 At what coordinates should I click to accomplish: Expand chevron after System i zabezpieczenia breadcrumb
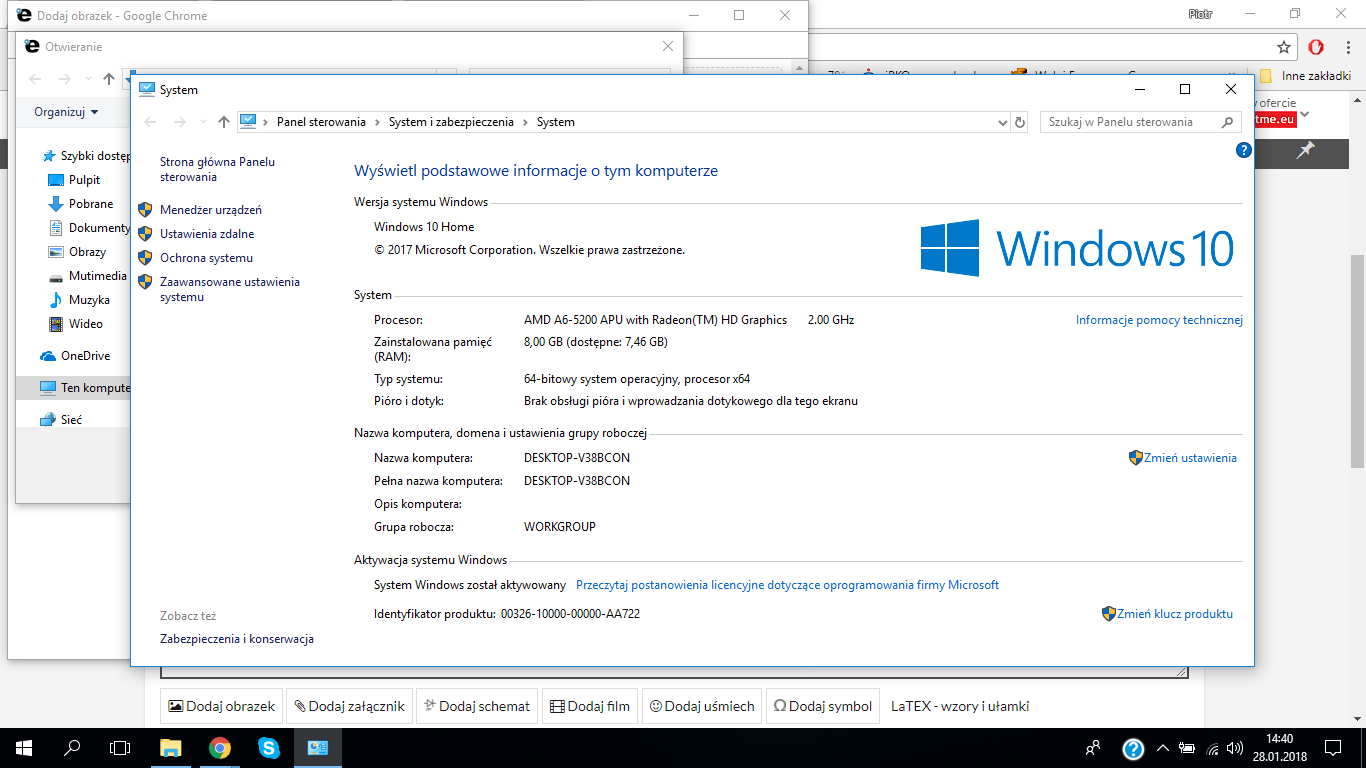(526, 122)
